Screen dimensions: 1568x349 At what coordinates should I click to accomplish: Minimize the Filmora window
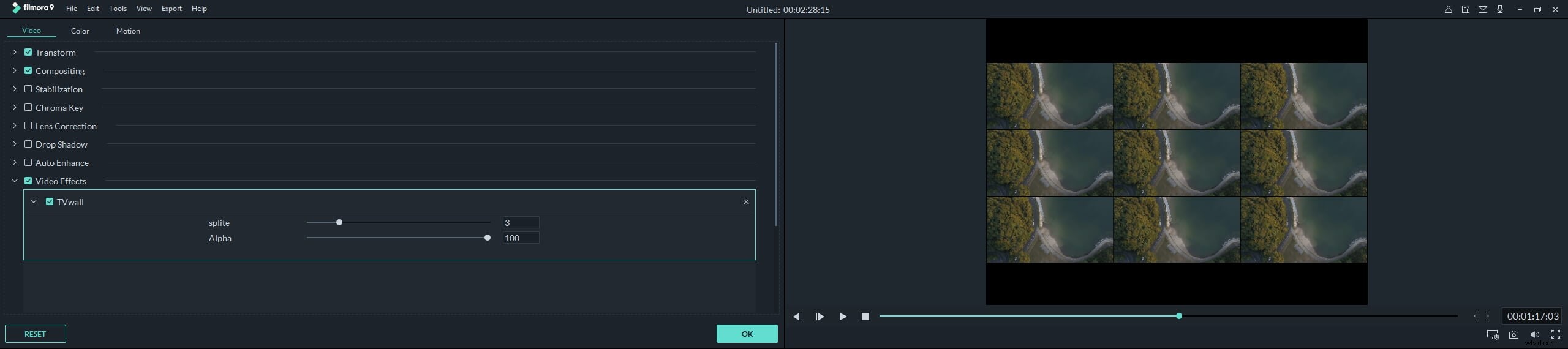[1520, 9]
